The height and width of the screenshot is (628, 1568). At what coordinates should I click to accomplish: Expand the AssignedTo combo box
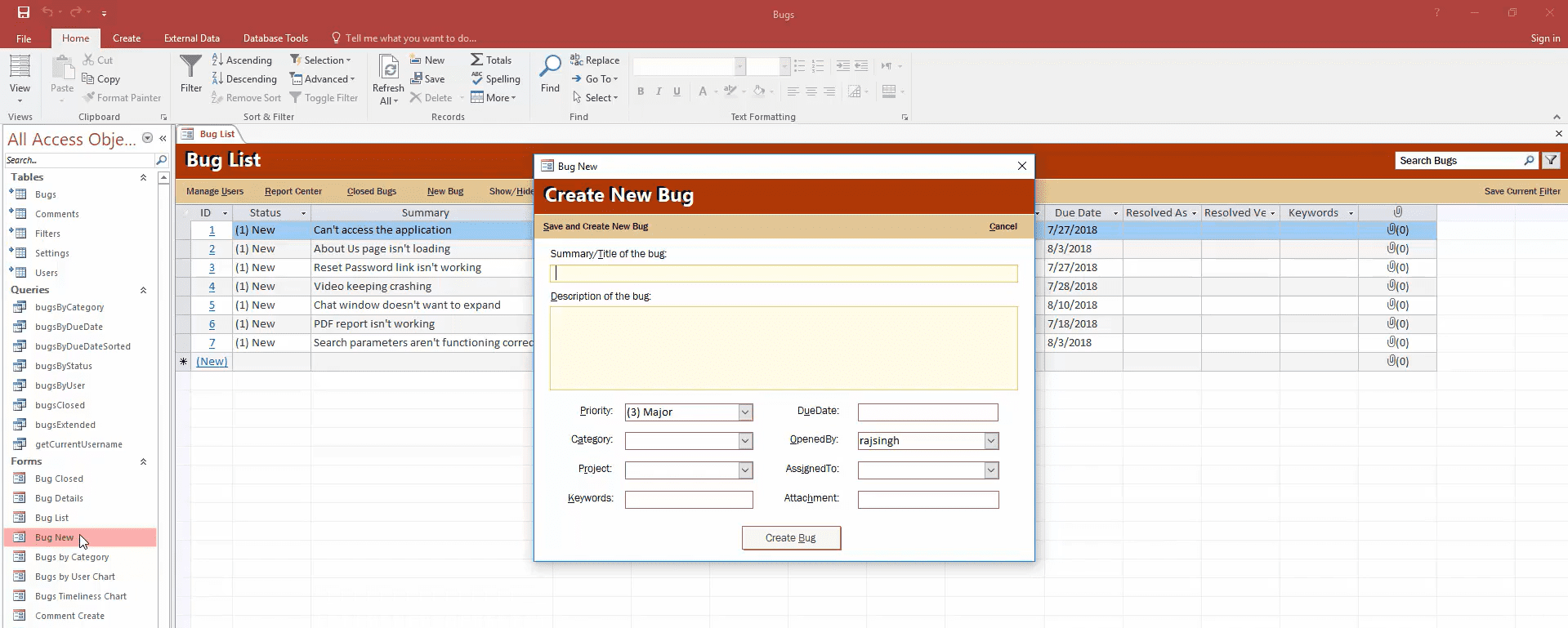(991, 470)
